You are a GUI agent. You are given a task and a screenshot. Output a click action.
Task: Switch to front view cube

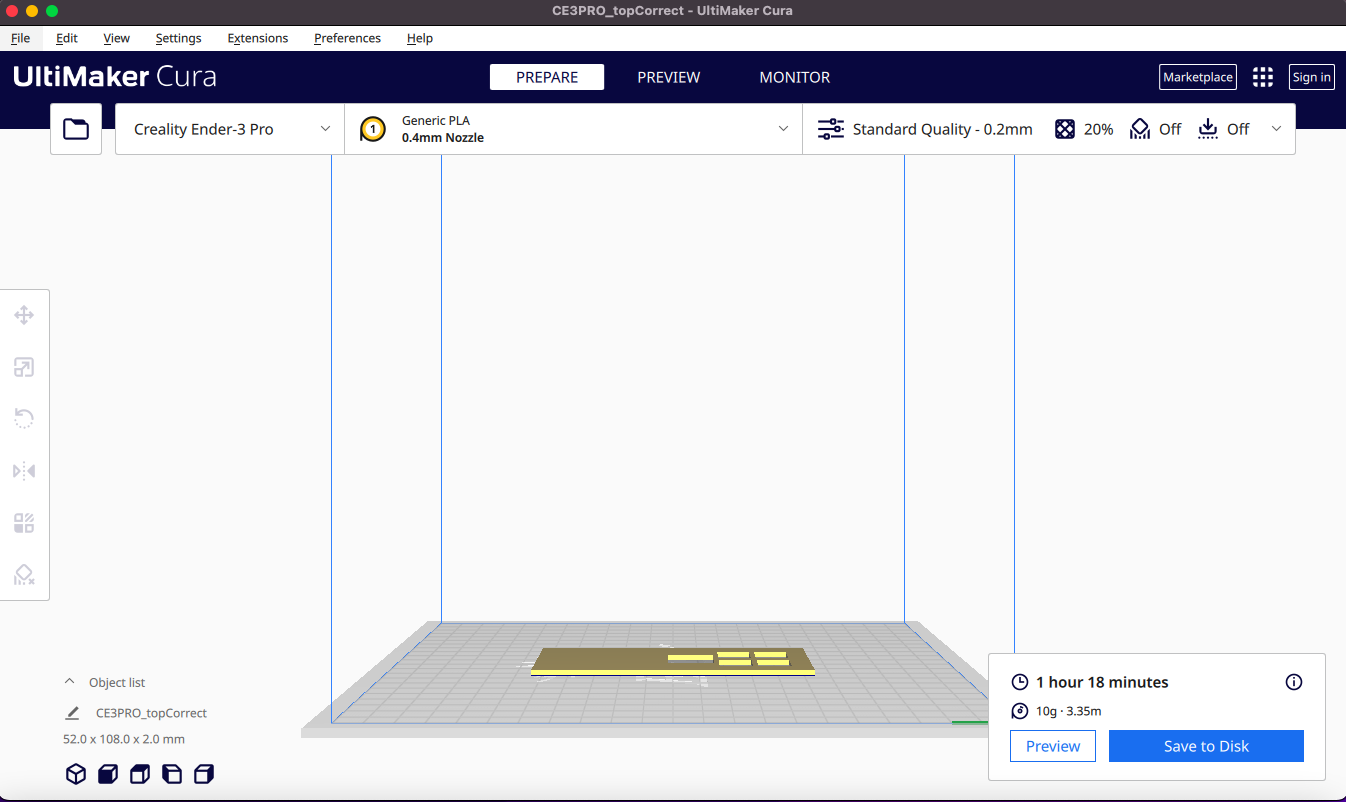click(x=108, y=773)
